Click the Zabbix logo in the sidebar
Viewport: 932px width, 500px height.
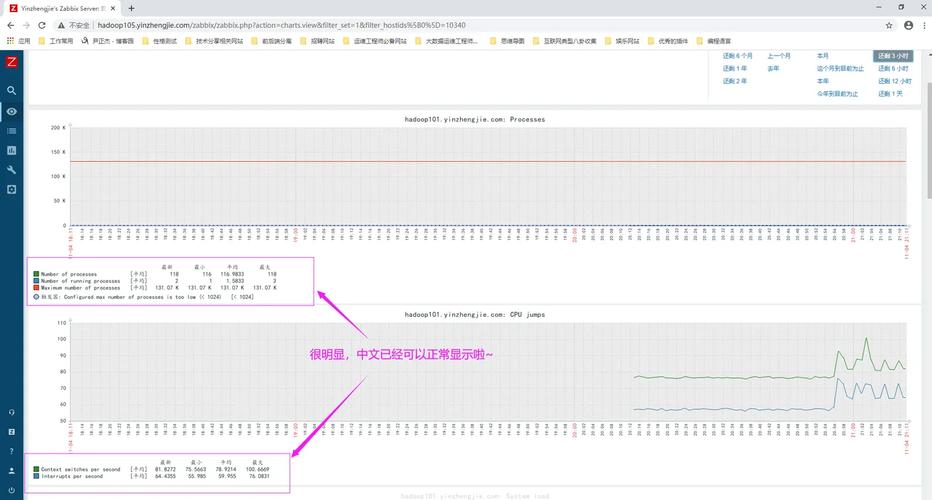coord(11,62)
